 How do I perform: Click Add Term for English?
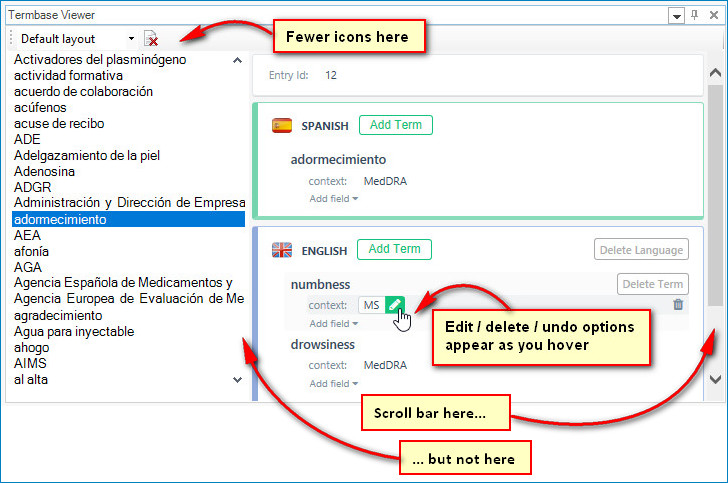(x=395, y=249)
